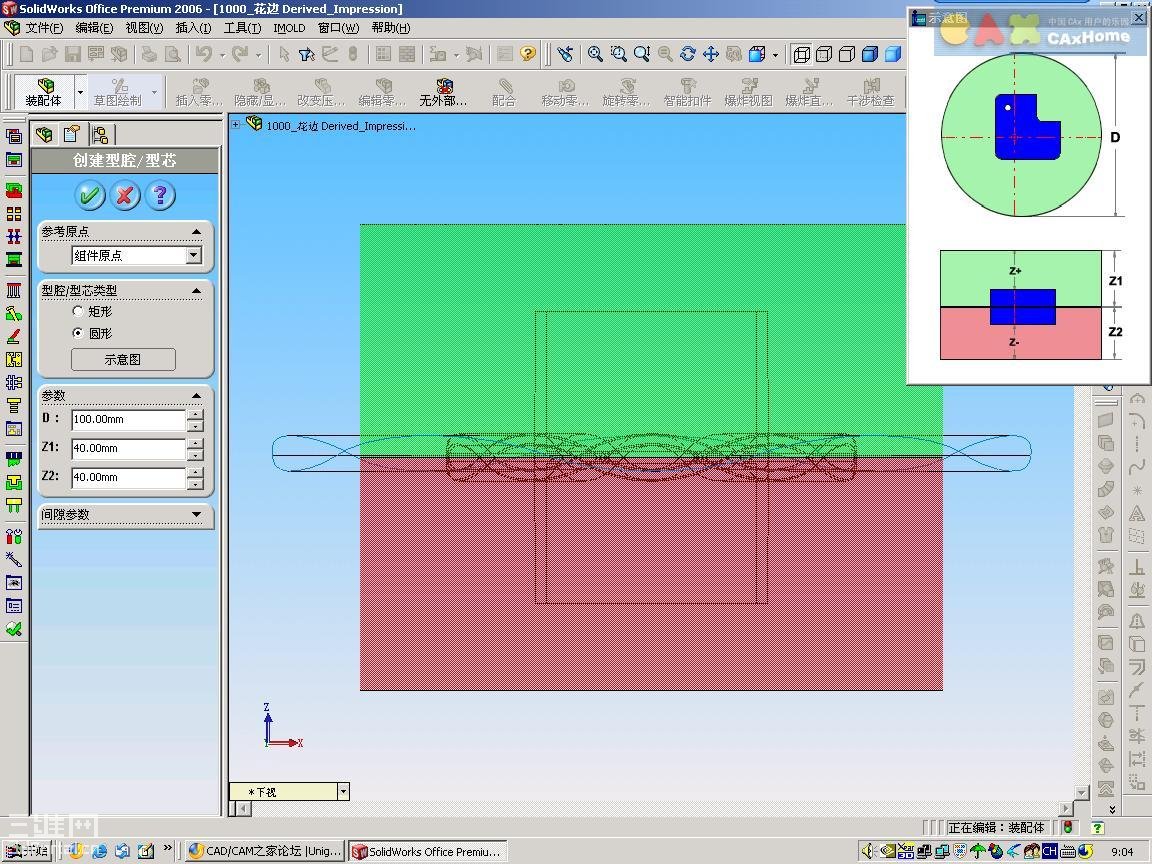
Task: Collapse the 型腔/型芯类型 section
Action: 196,291
